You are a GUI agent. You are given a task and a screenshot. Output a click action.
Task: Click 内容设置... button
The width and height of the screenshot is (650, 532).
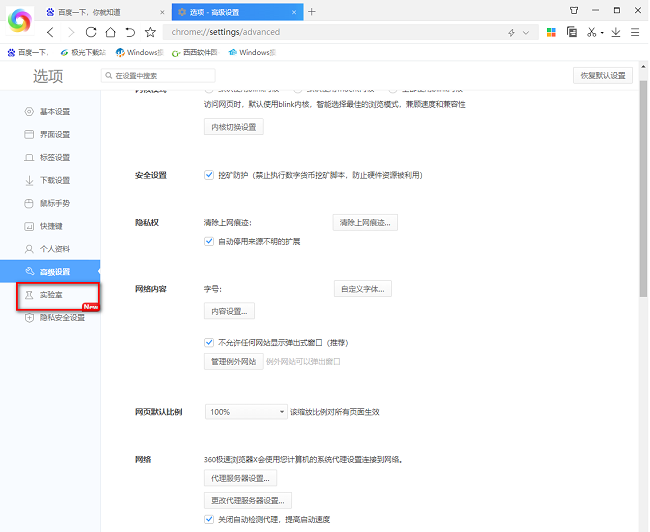(229, 311)
